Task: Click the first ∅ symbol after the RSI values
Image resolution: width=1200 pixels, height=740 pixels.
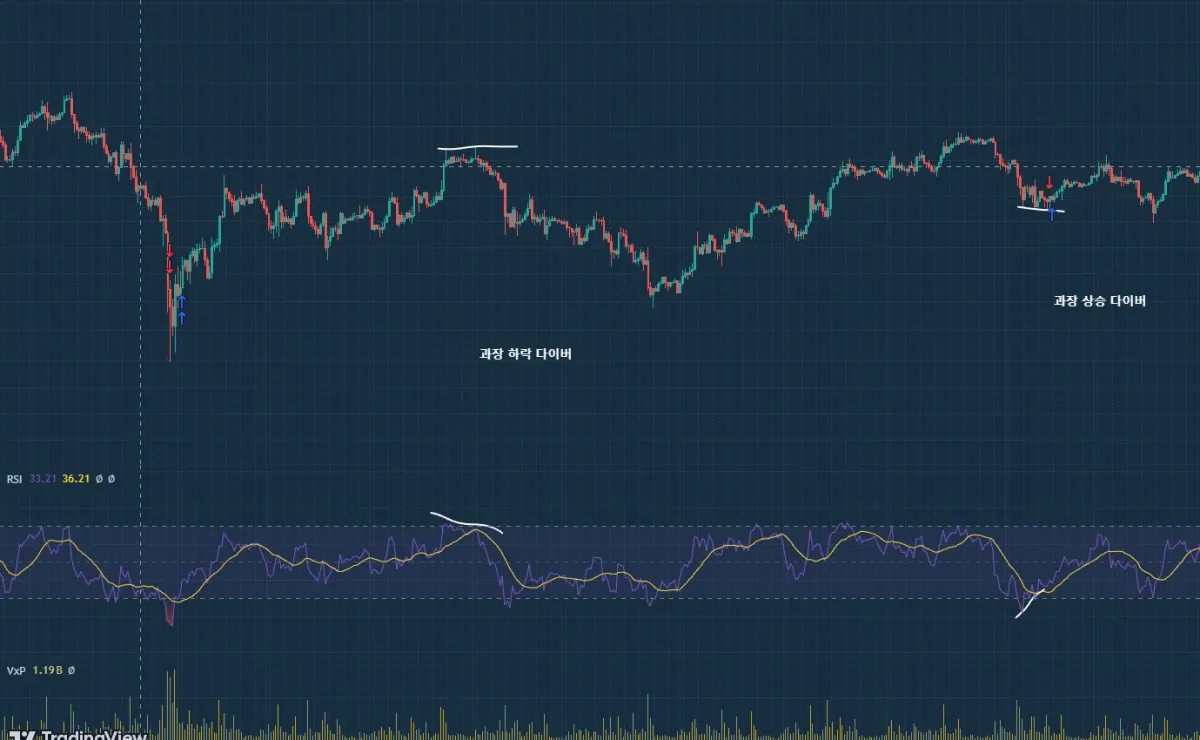Action: coord(98,479)
